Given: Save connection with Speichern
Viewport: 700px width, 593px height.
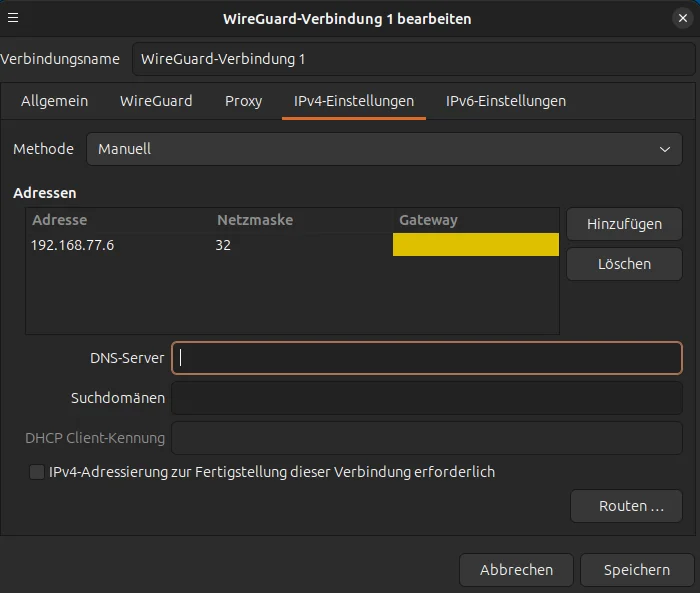Looking at the screenshot, I should [x=637, y=570].
